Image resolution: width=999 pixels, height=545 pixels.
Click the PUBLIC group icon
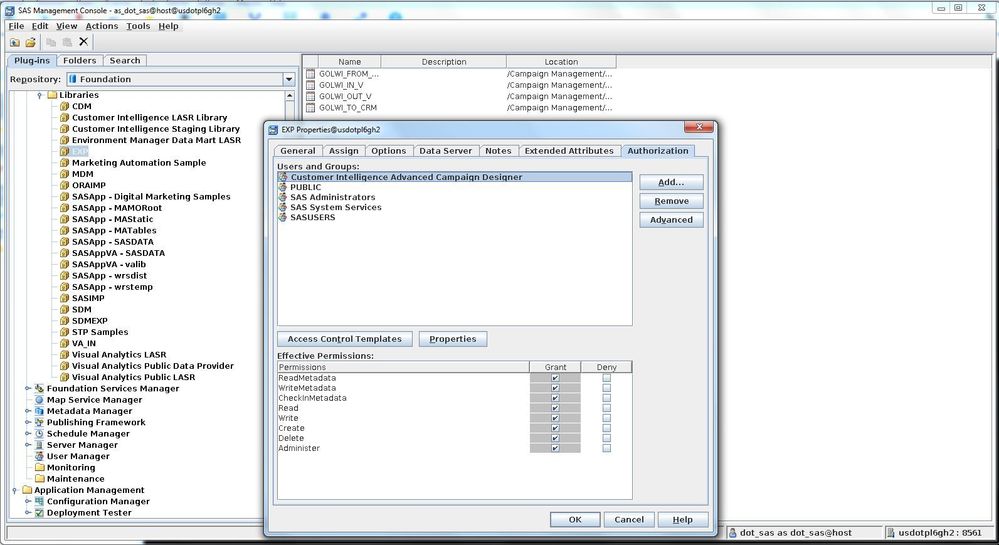(283, 187)
